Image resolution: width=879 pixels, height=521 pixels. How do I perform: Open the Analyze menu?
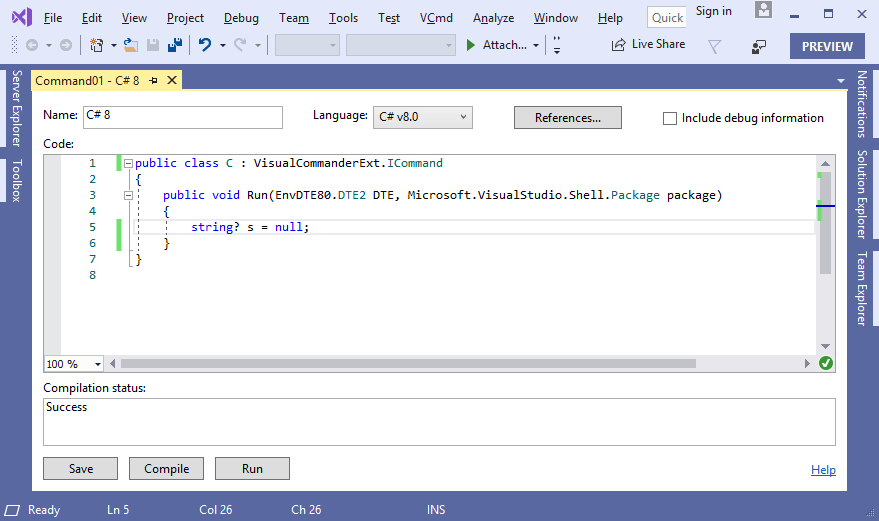[x=493, y=18]
